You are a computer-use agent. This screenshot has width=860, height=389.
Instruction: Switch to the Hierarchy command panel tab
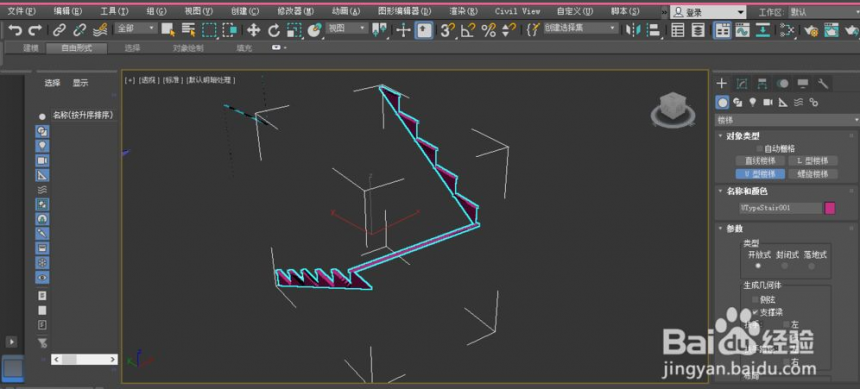pyautogui.click(x=762, y=83)
